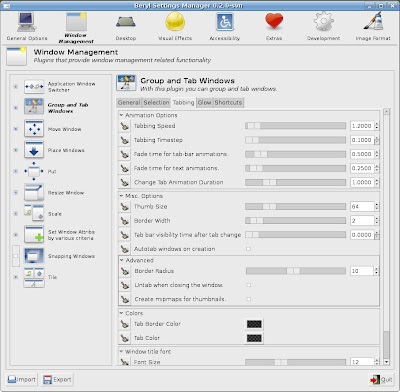Enable Snapping Windows plugin checkbox
Image resolution: width=400 pixels, height=392 pixels.
pos(15,256)
